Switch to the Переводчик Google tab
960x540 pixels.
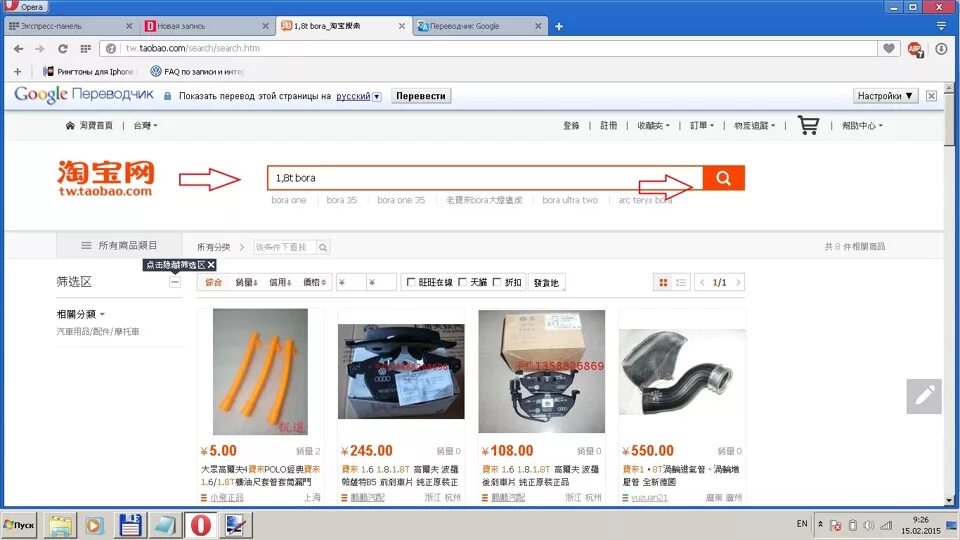[x=479, y=26]
